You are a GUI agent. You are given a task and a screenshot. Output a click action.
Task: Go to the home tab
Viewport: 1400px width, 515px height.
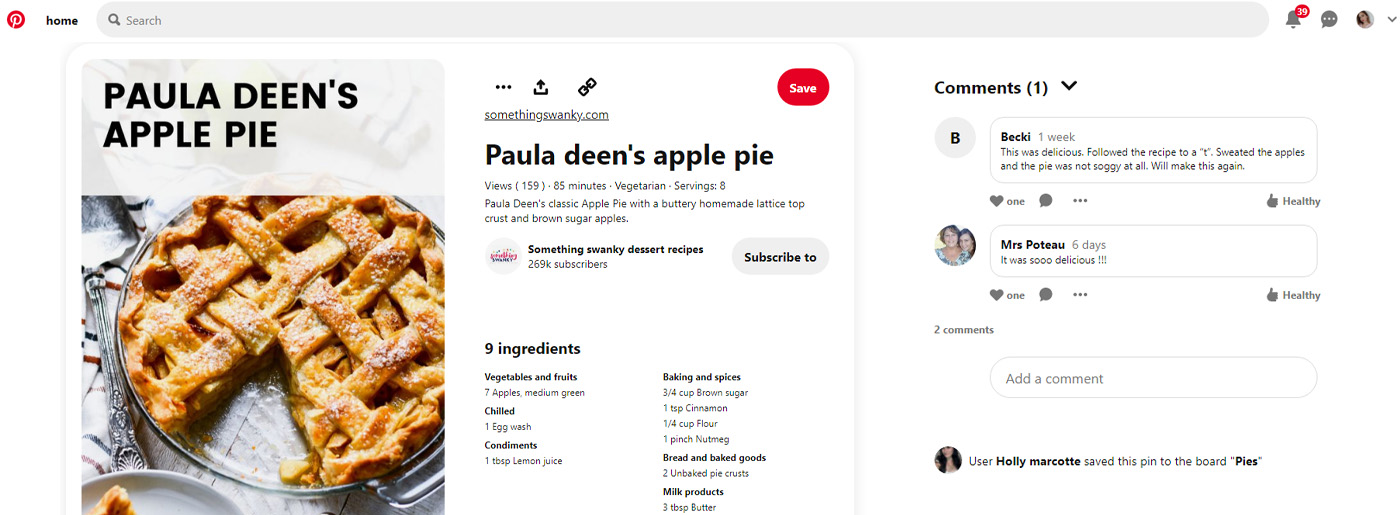pos(62,20)
